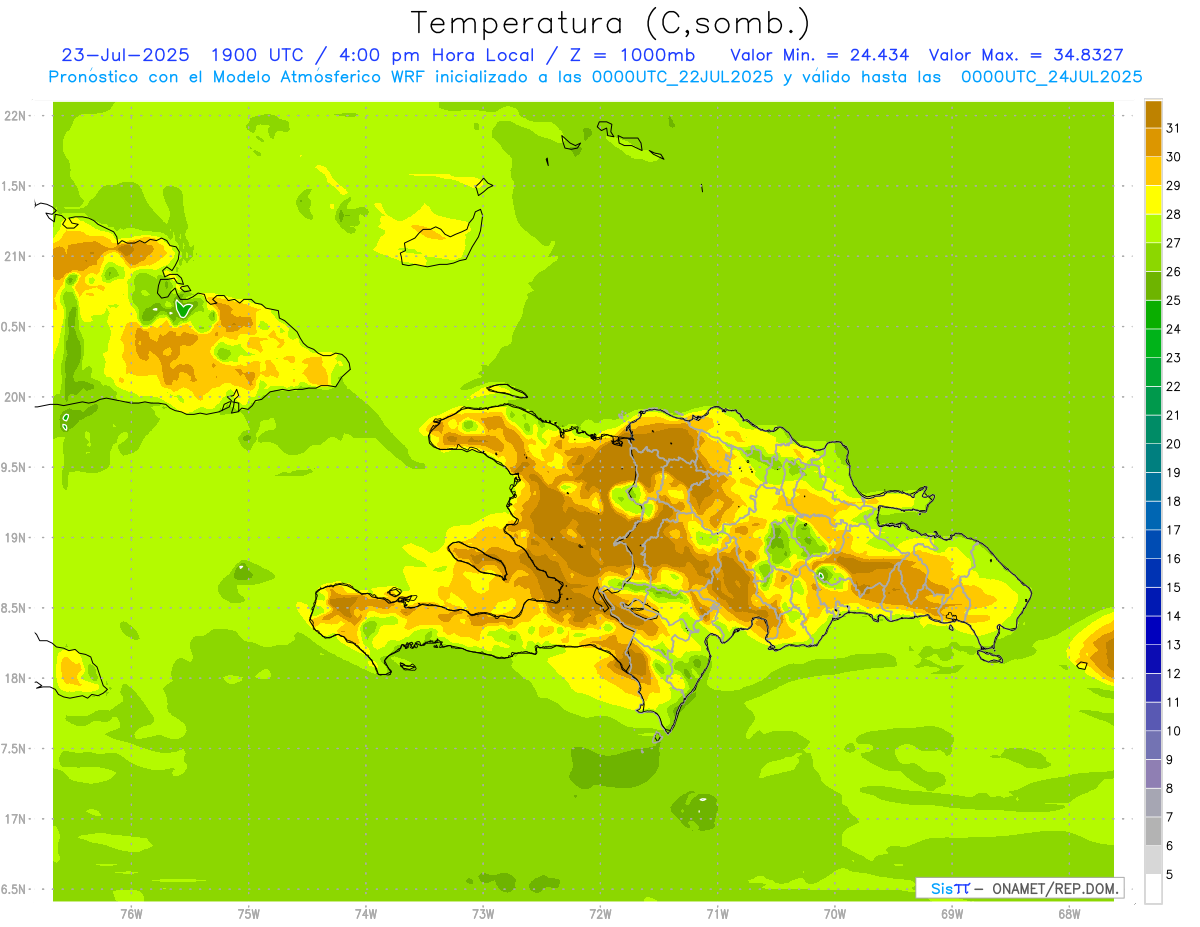Screen dimensions: 1200x927
Task: Click the '24' color scale label
Action: pos(1174,329)
